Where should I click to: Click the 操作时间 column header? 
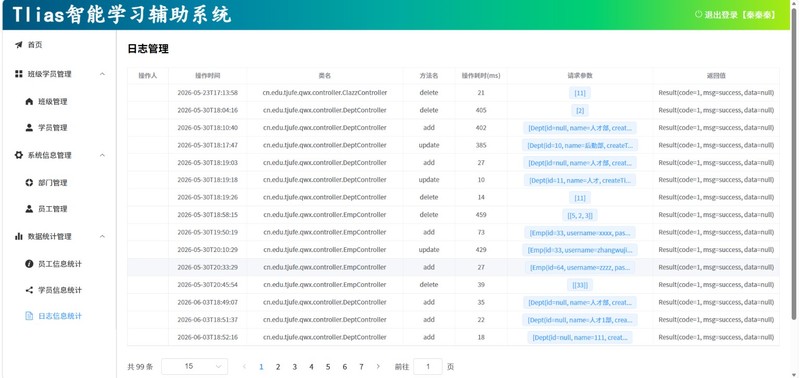(x=208, y=75)
